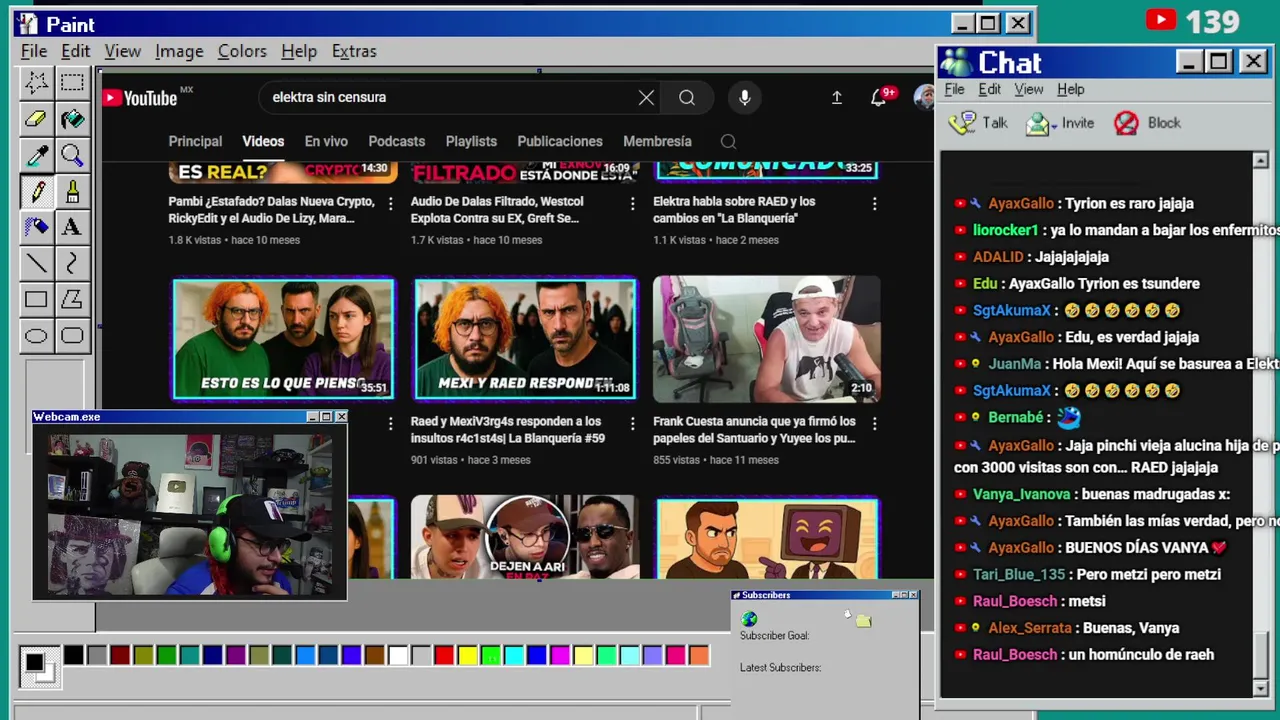
Task: Open the Image menu in Paint
Action: click(x=179, y=51)
